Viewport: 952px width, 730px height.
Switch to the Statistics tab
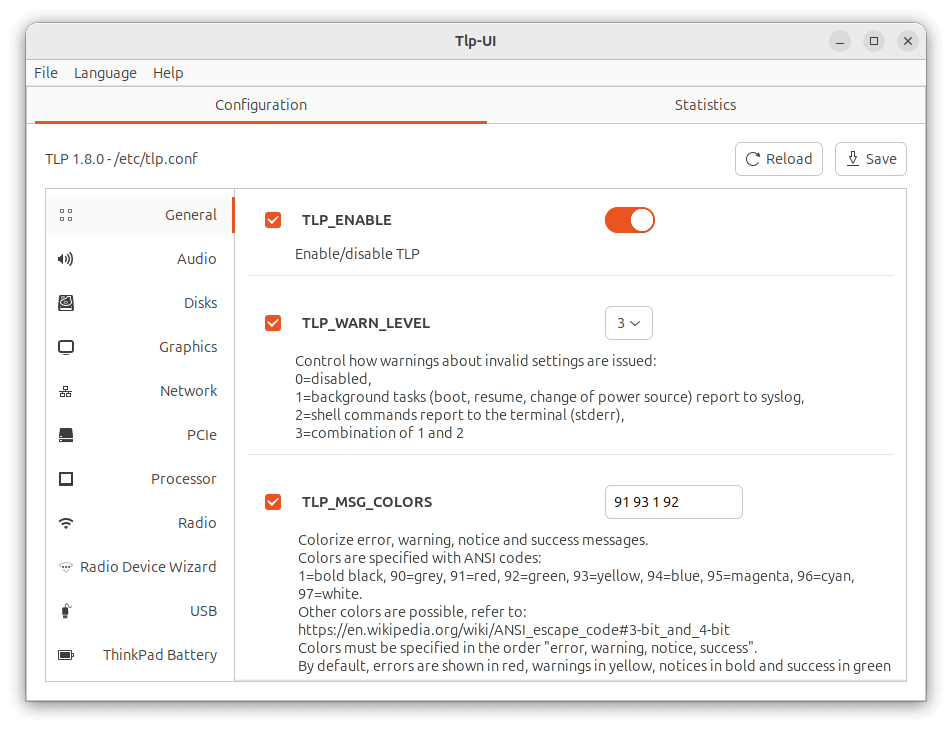pyautogui.click(x=705, y=104)
